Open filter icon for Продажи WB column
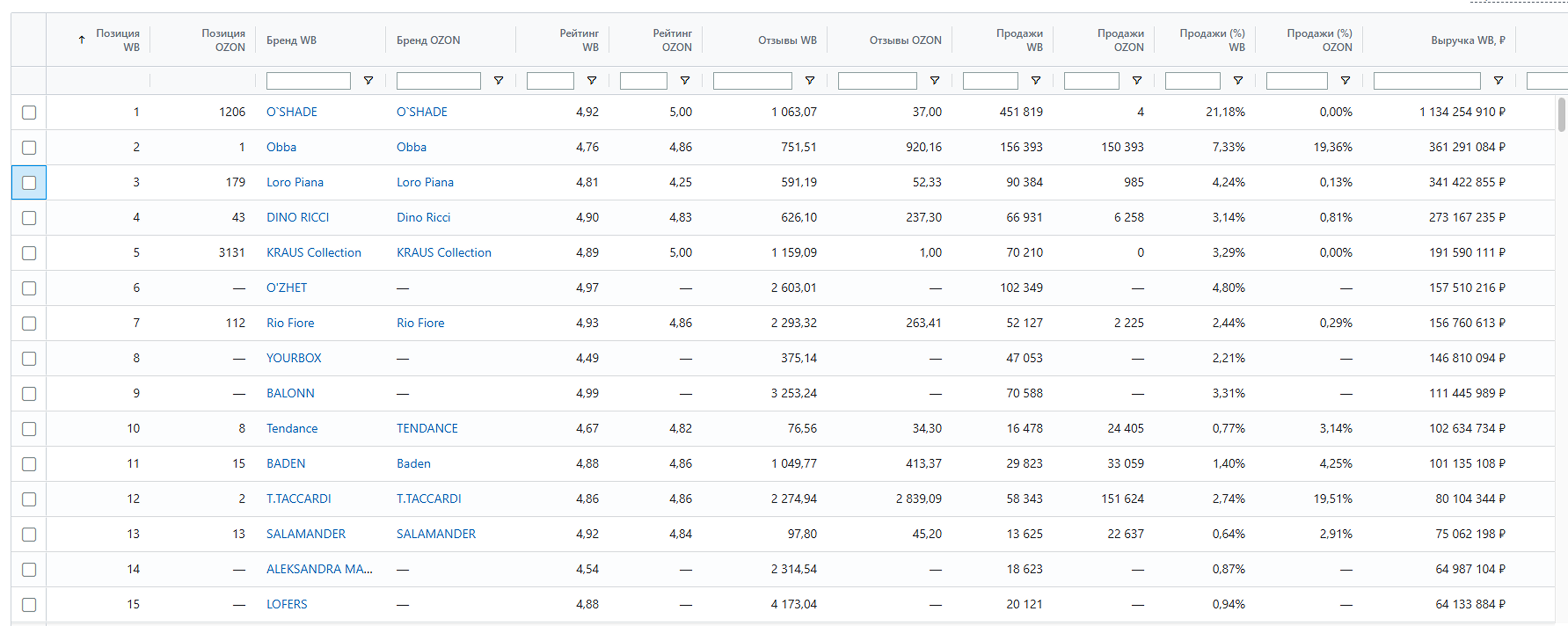 tap(1036, 80)
